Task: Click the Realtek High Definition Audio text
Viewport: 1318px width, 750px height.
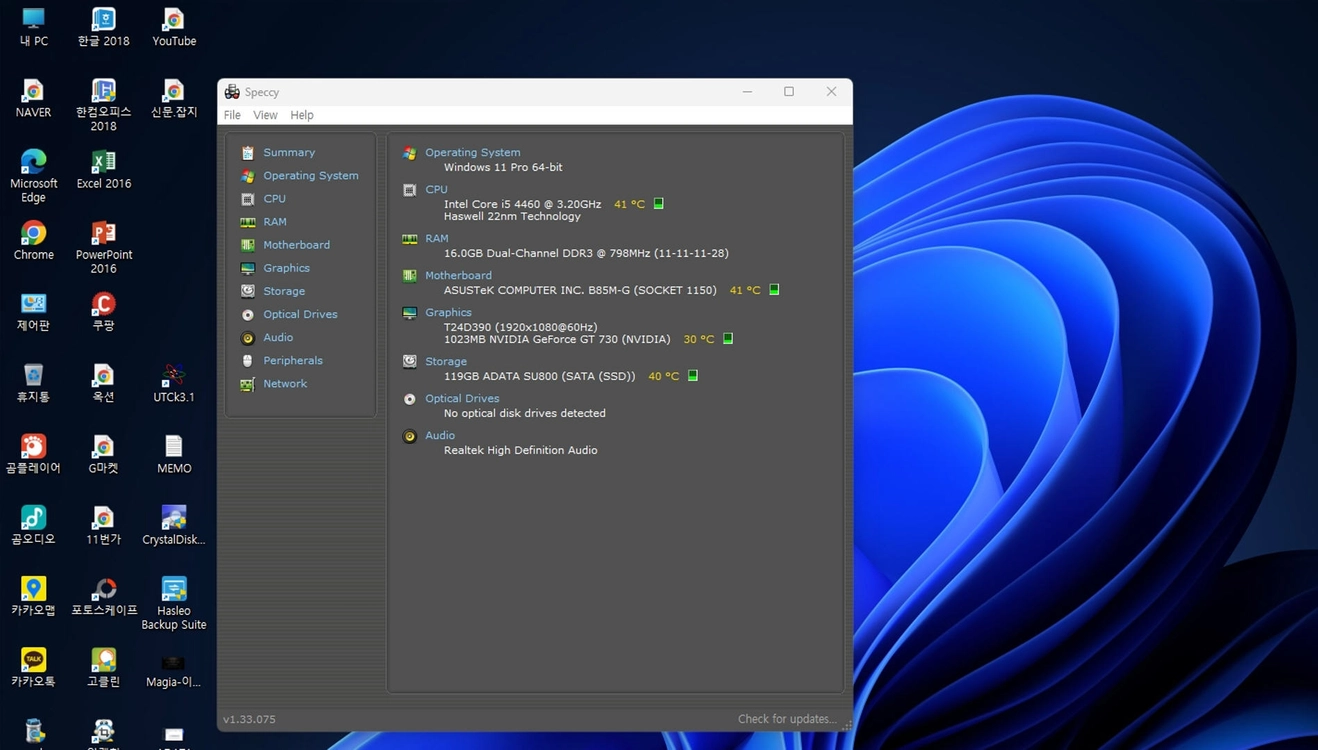Action: [x=521, y=451]
